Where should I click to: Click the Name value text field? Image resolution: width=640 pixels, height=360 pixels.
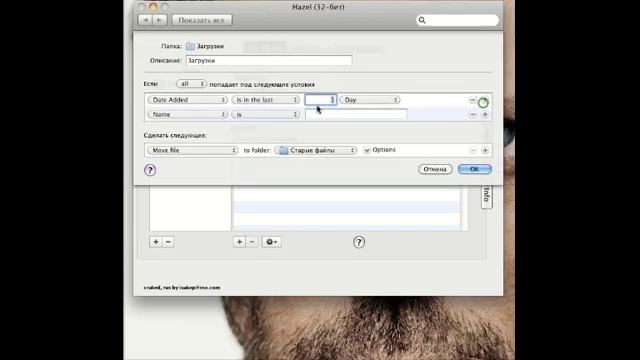(x=356, y=114)
